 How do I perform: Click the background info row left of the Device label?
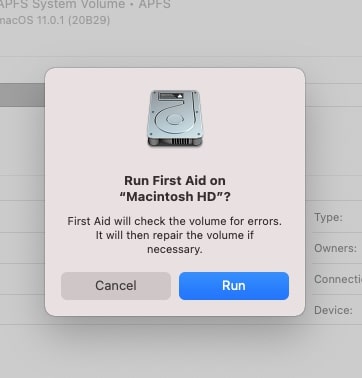[x=22, y=309]
